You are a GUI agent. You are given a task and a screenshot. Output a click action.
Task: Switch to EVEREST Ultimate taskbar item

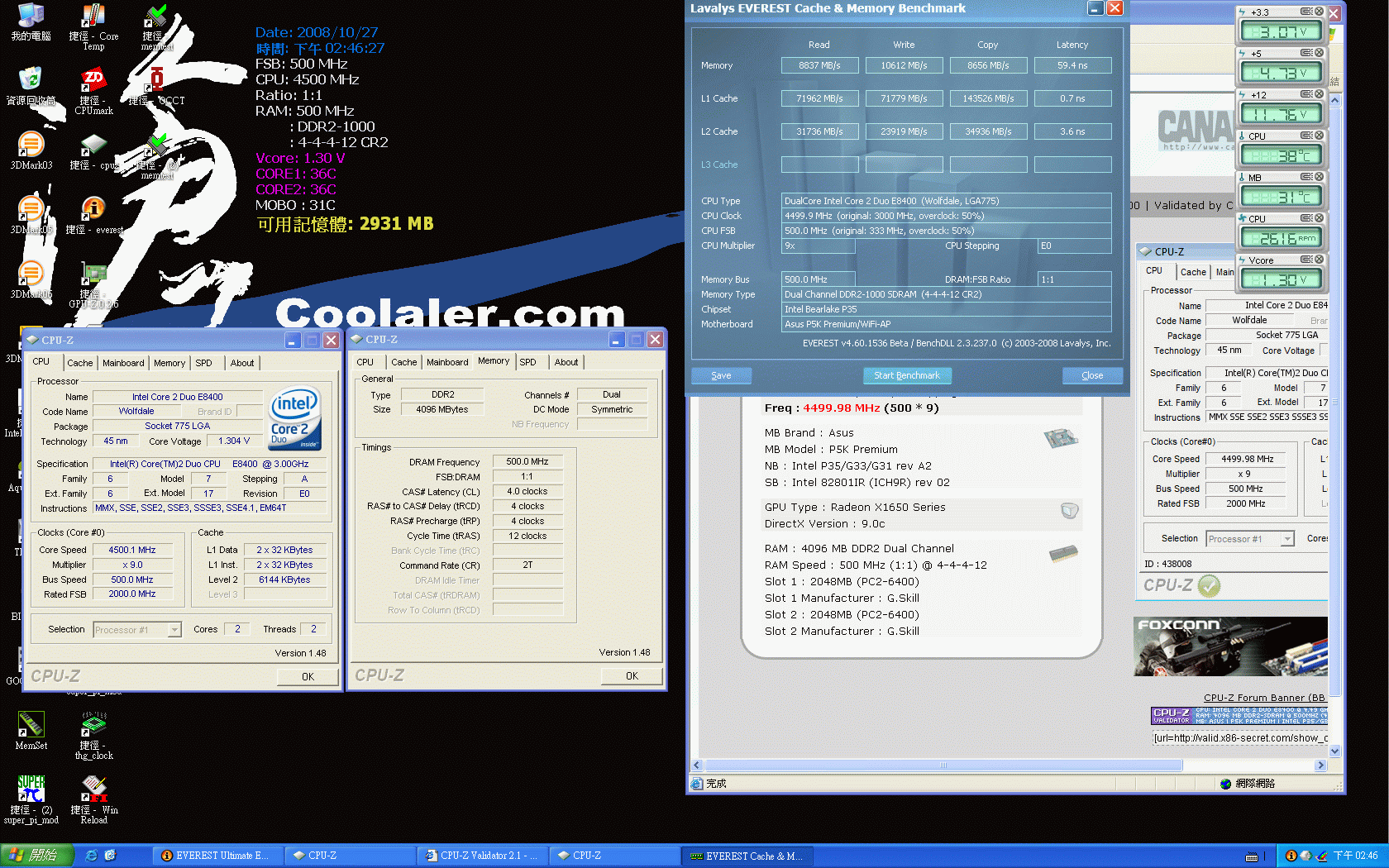click(217, 856)
